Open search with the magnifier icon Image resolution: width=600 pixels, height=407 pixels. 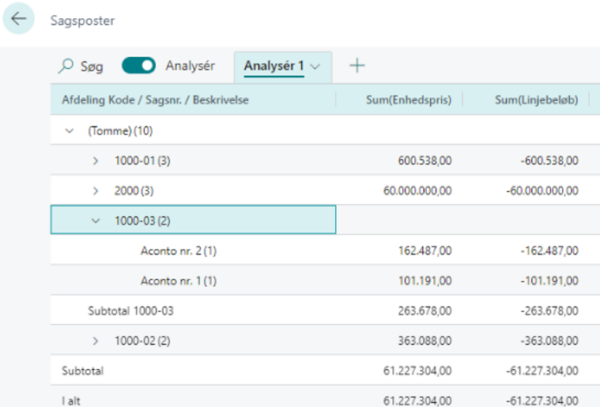click(66, 66)
